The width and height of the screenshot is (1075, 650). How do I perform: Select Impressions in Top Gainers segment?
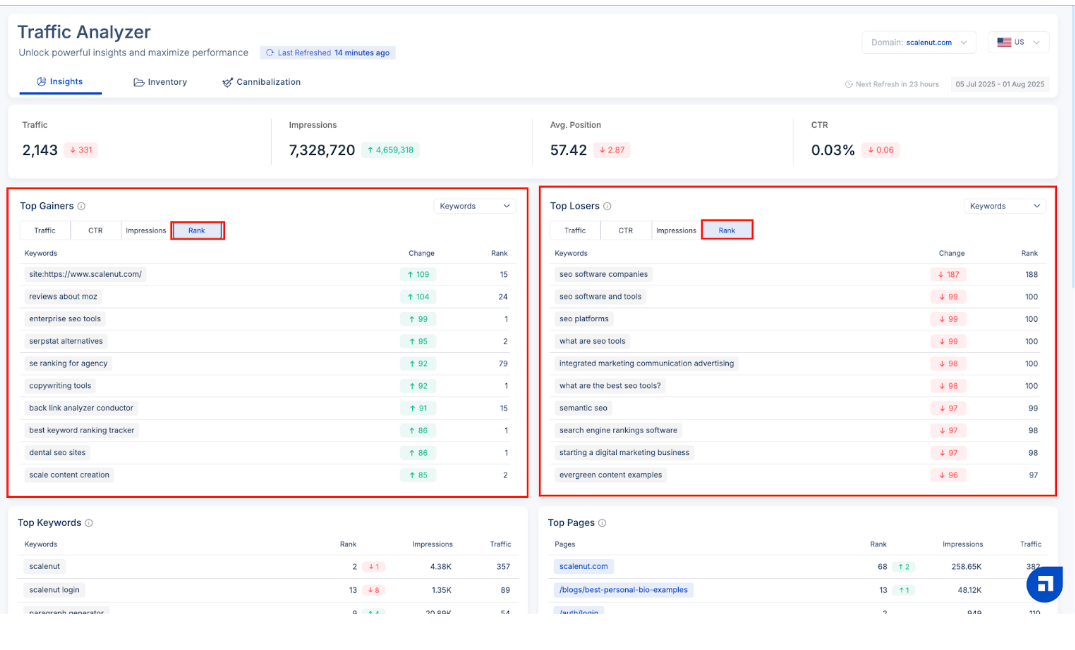pos(146,230)
